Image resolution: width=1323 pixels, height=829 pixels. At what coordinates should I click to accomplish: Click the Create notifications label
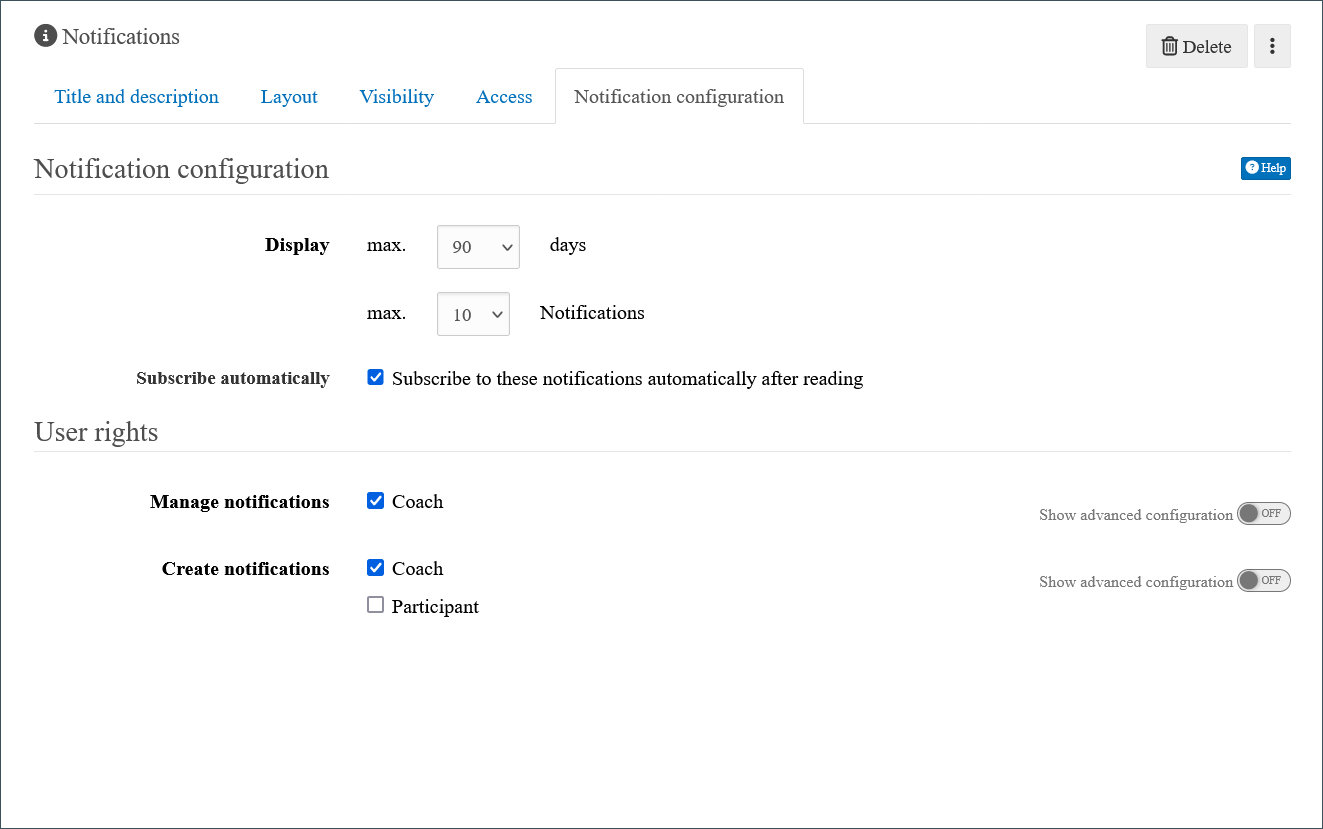click(245, 569)
